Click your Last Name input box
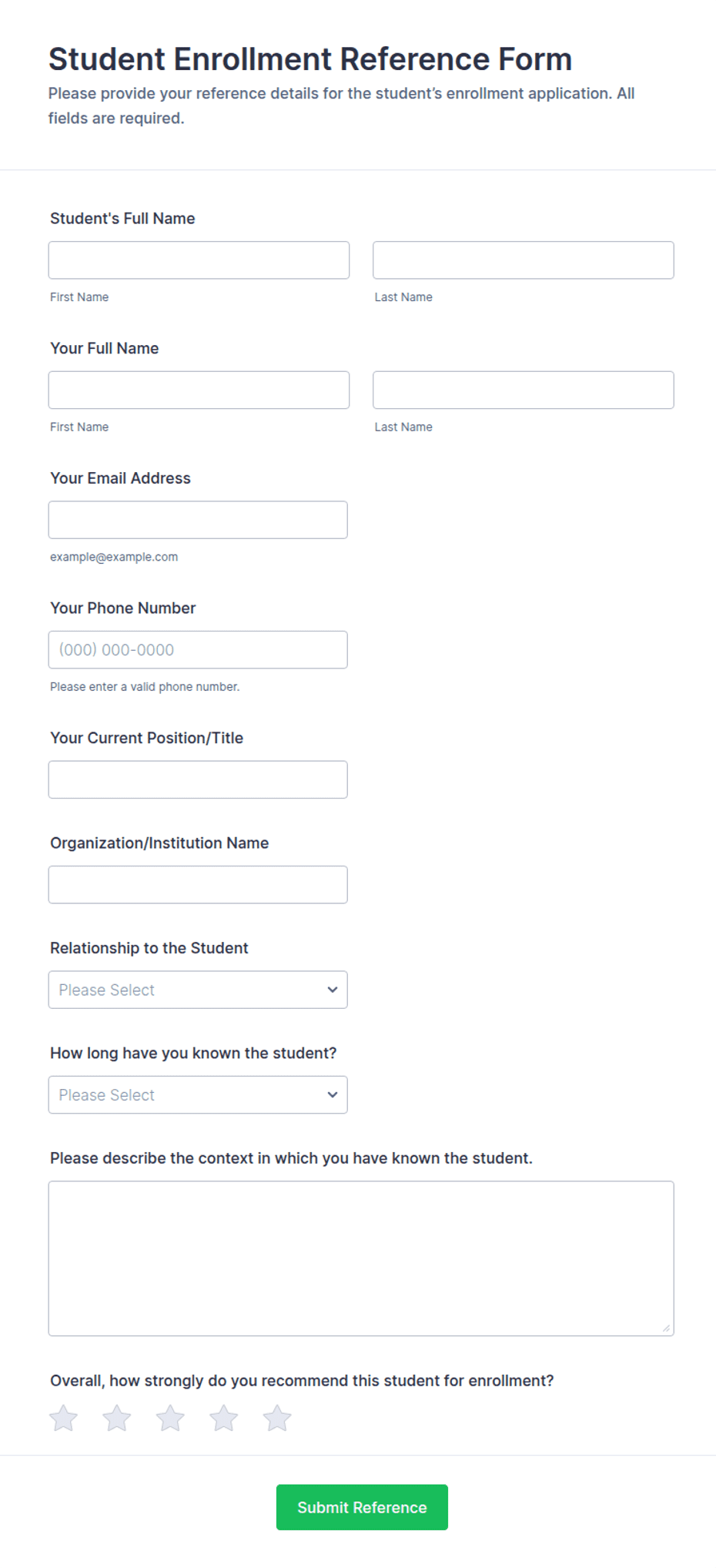Viewport: 716px width, 1568px height. coord(524,390)
